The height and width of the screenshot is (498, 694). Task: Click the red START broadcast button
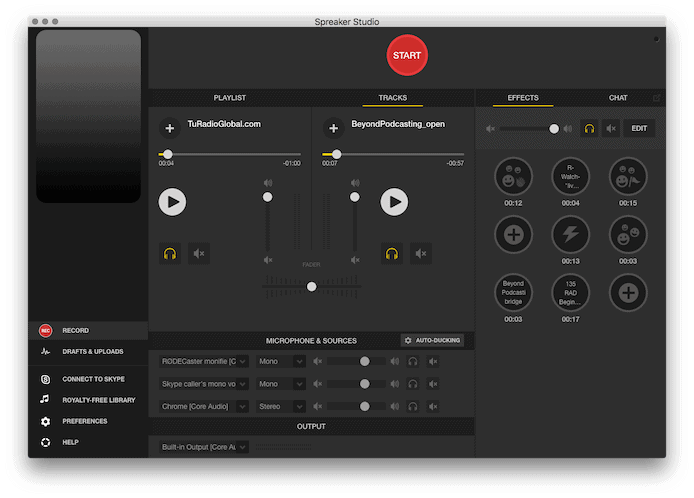407,55
